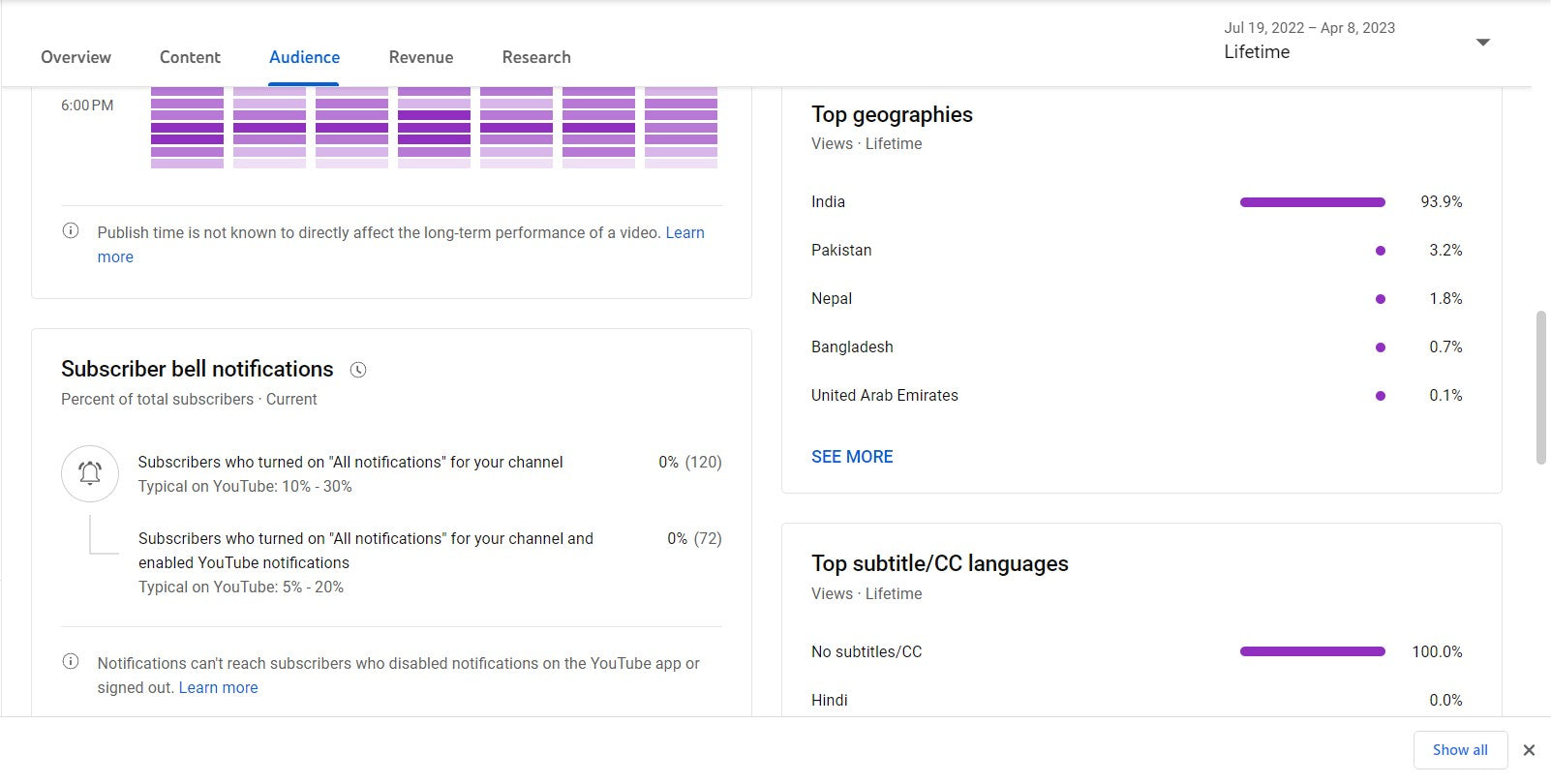Click the bell notification icon
Screen dimensions: 1551x784
pos(90,473)
